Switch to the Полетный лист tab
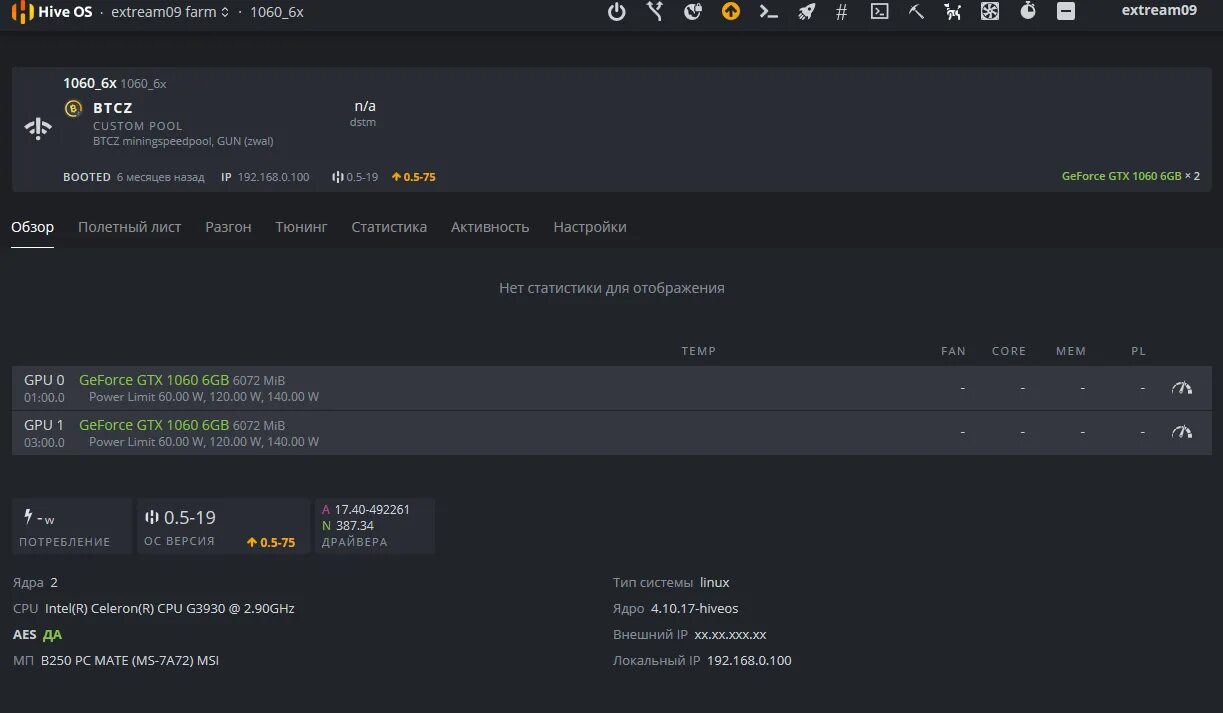The width and height of the screenshot is (1223, 713). point(130,227)
